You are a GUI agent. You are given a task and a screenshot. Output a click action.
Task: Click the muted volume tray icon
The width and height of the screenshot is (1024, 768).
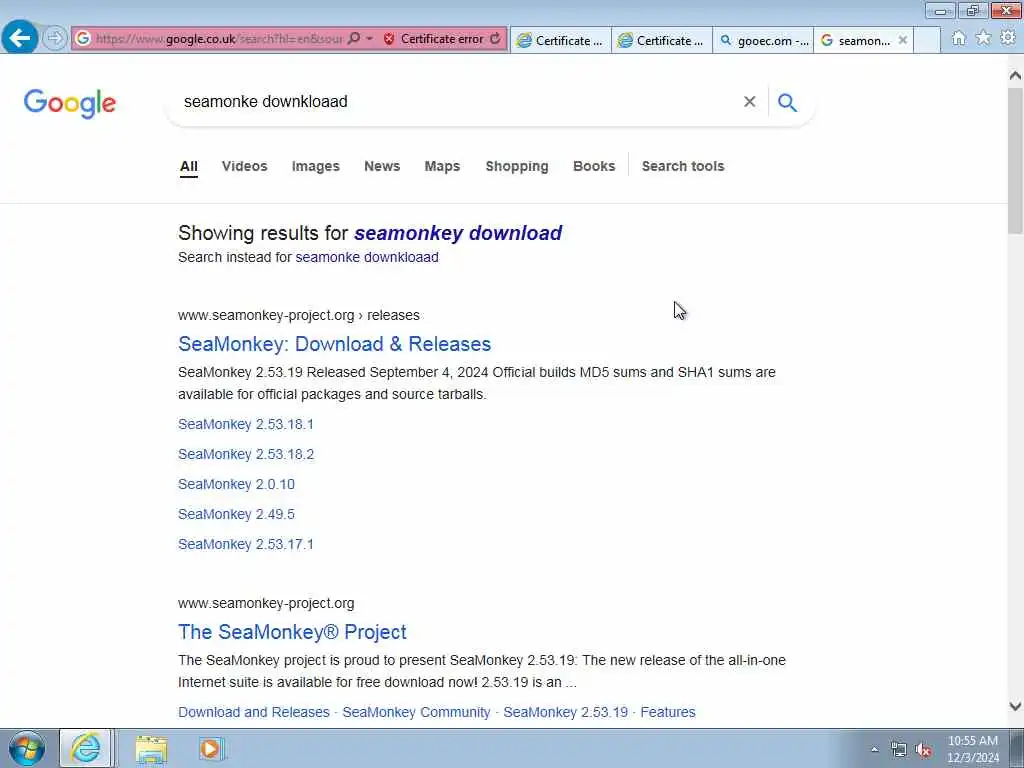pyautogui.click(x=923, y=750)
